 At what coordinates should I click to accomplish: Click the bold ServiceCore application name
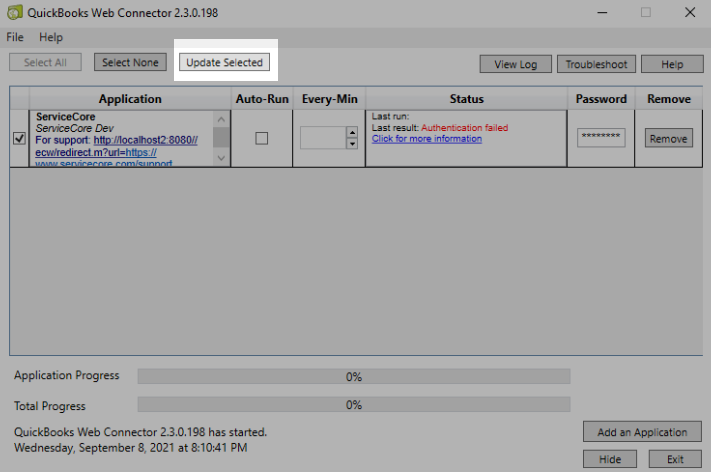(66, 117)
